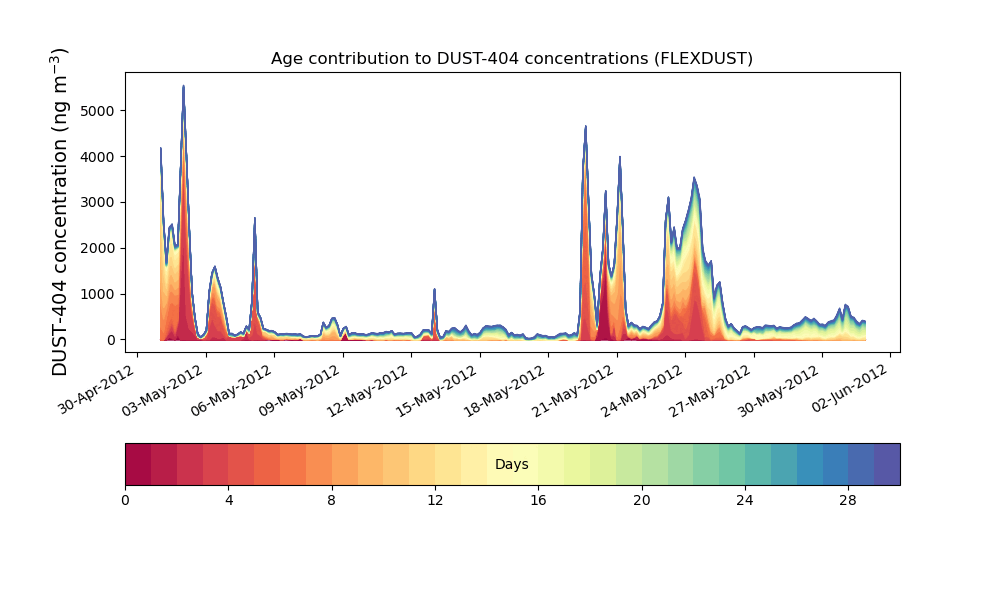Click the colorbar tick label 24
This screenshot has width=1000, height=600.
[x=745, y=501]
